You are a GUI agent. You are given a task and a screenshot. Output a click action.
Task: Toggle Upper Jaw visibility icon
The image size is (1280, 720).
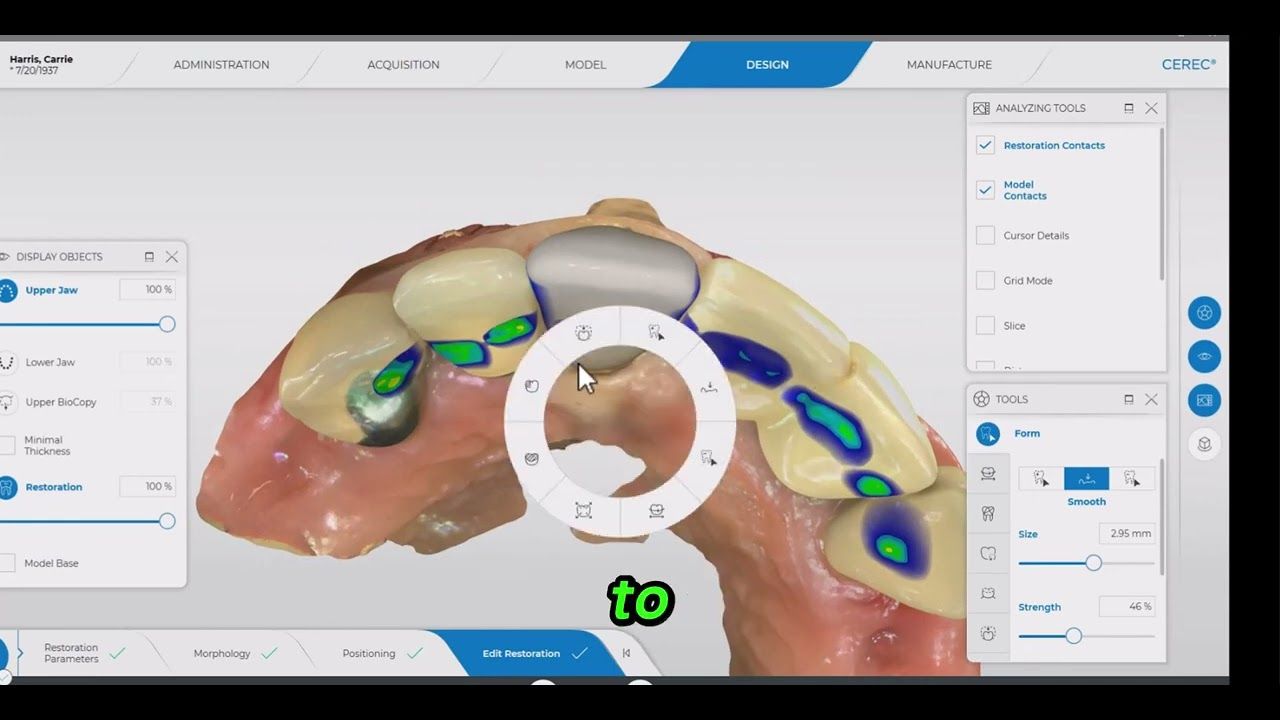point(8,291)
